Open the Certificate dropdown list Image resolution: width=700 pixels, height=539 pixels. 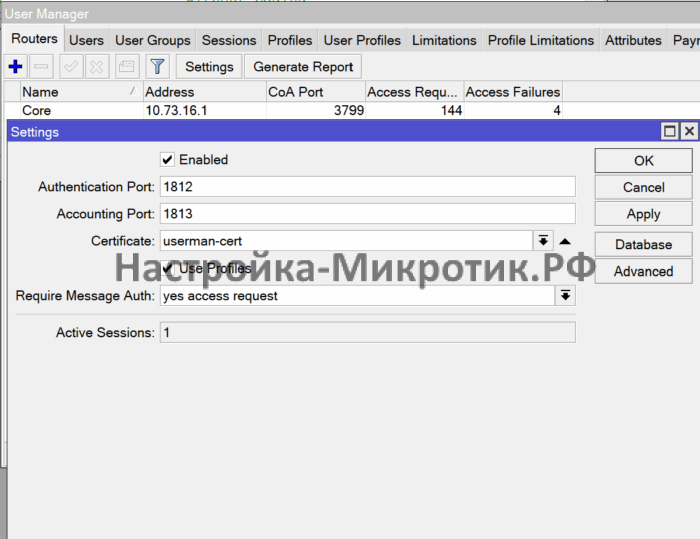click(x=543, y=241)
